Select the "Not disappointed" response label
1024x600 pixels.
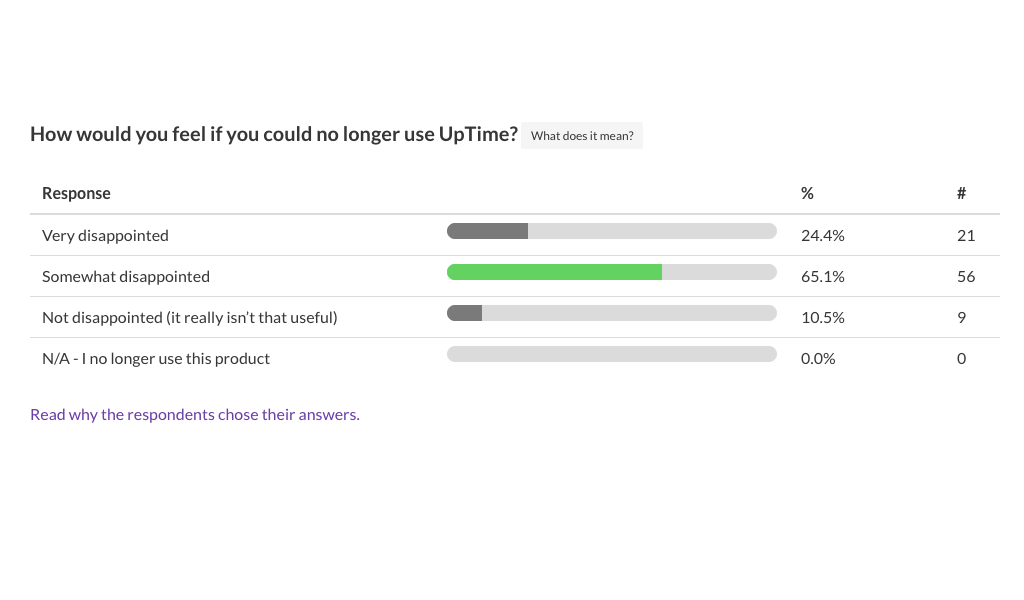pos(190,318)
